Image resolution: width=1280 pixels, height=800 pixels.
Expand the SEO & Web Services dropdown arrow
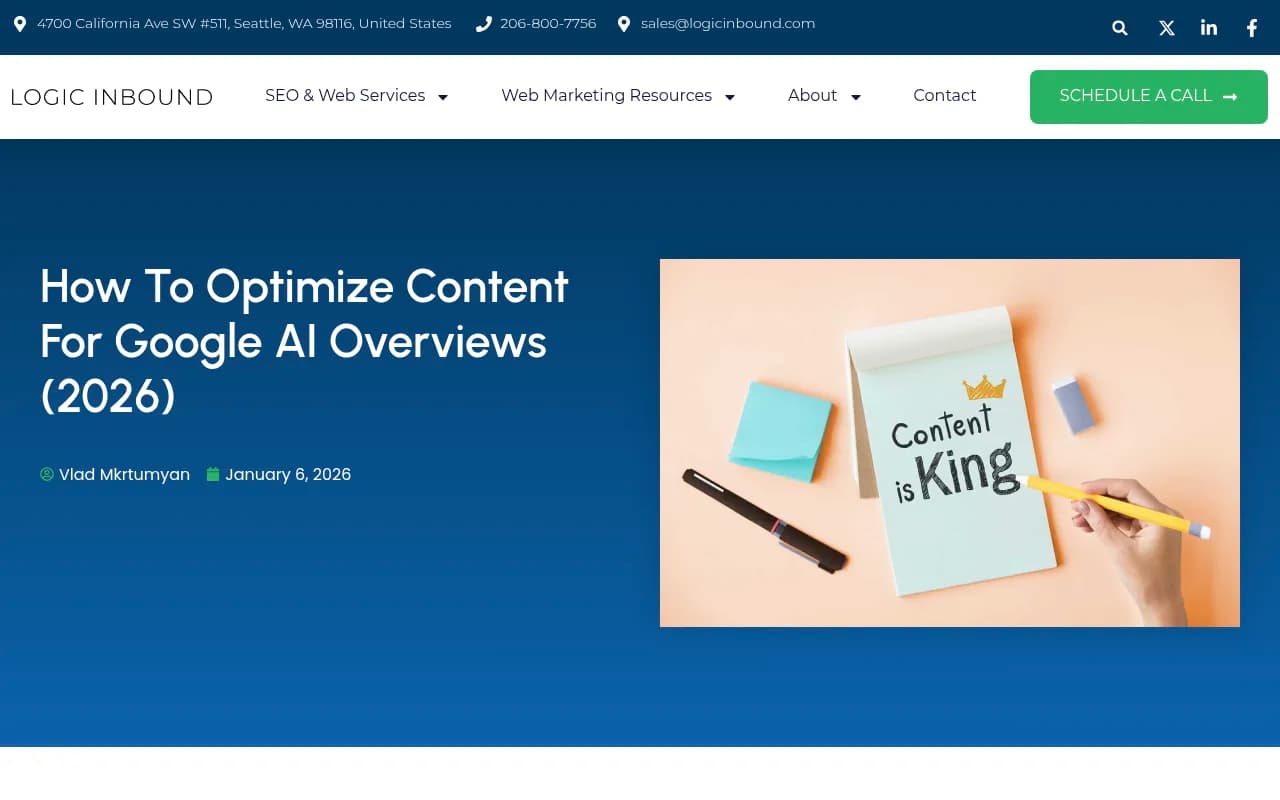[x=443, y=97]
